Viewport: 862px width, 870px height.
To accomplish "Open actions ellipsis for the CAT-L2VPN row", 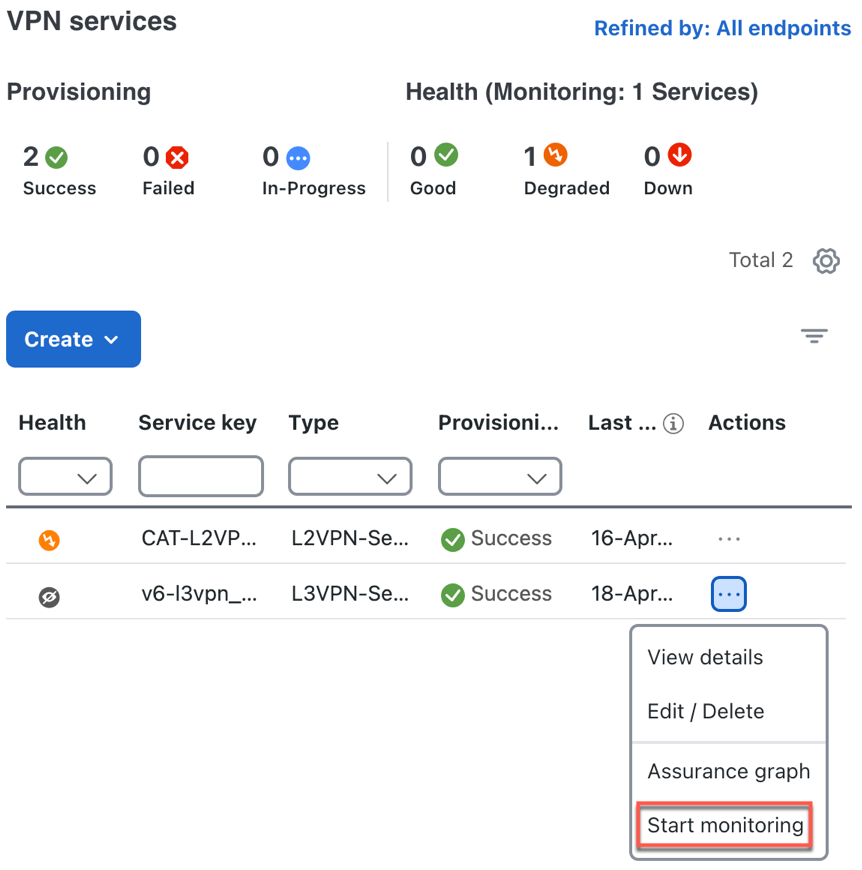I will (x=729, y=539).
